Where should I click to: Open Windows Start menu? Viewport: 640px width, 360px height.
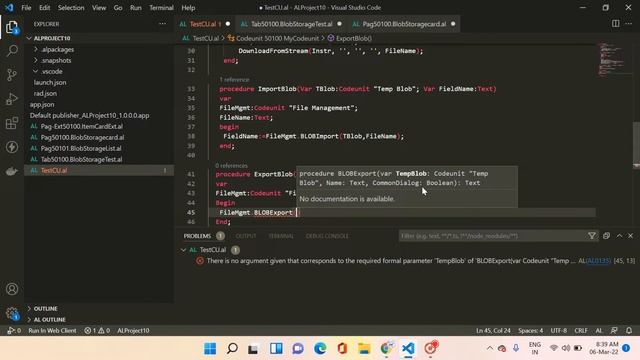coord(210,348)
